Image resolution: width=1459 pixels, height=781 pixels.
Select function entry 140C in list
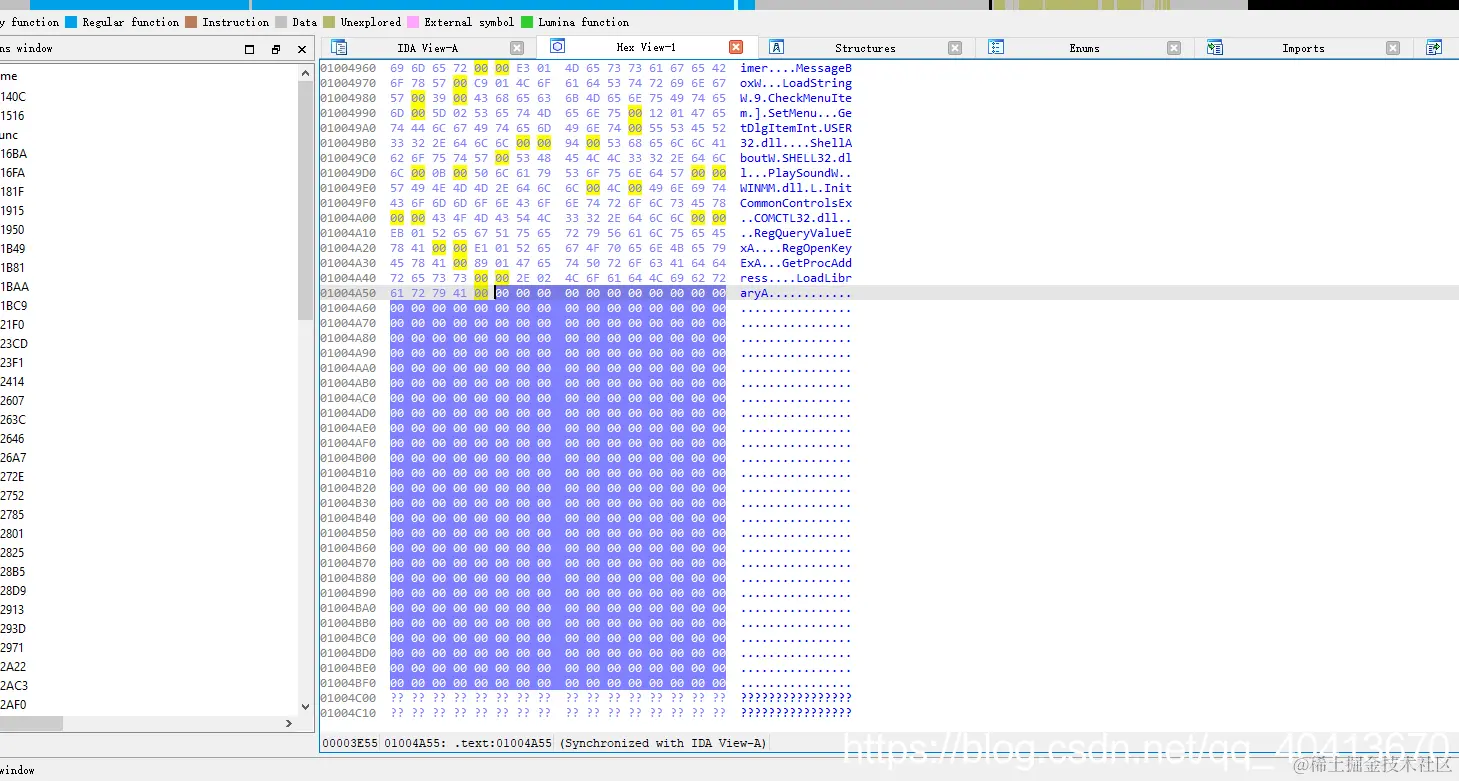point(14,97)
